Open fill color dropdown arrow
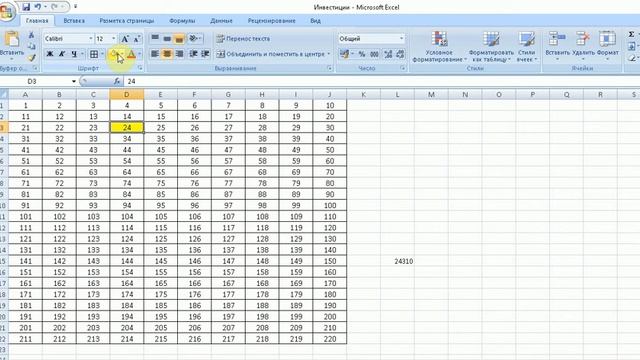The height and width of the screenshot is (360, 640). tap(123, 54)
